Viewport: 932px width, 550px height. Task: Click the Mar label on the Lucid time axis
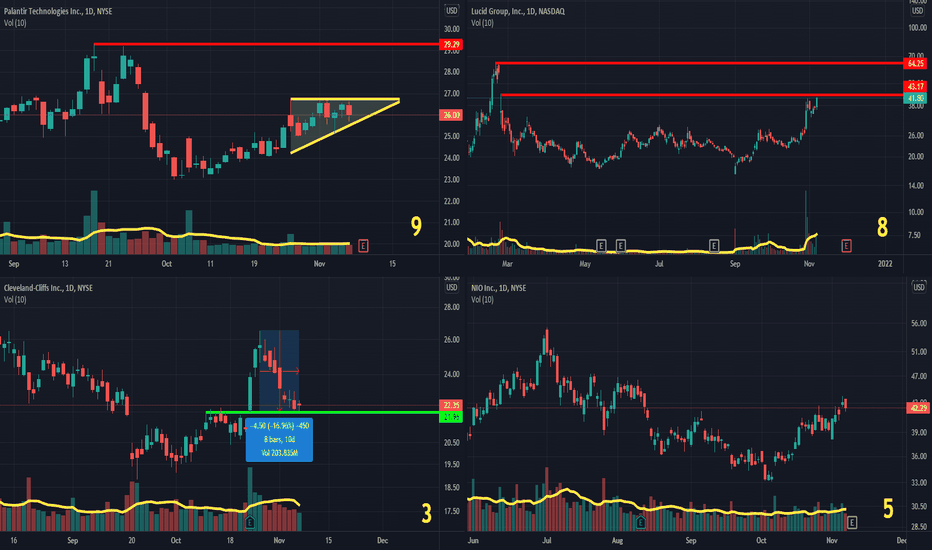pos(507,264)
